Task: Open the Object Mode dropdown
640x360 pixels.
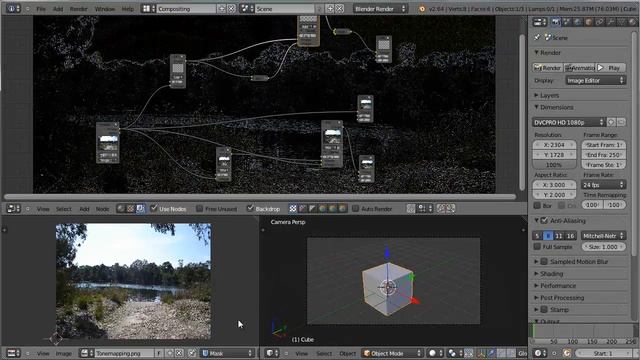Action: (392, 353)
